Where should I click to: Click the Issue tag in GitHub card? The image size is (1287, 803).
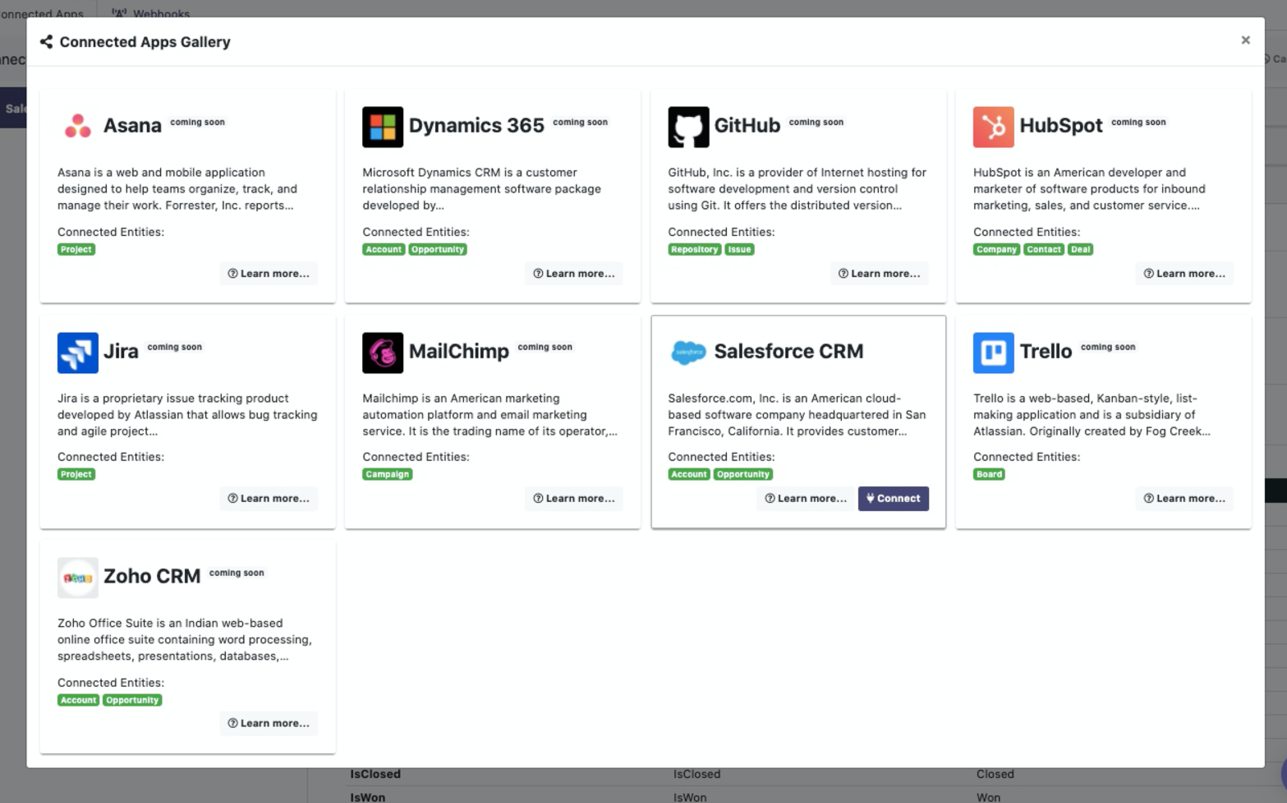[739, 249]
